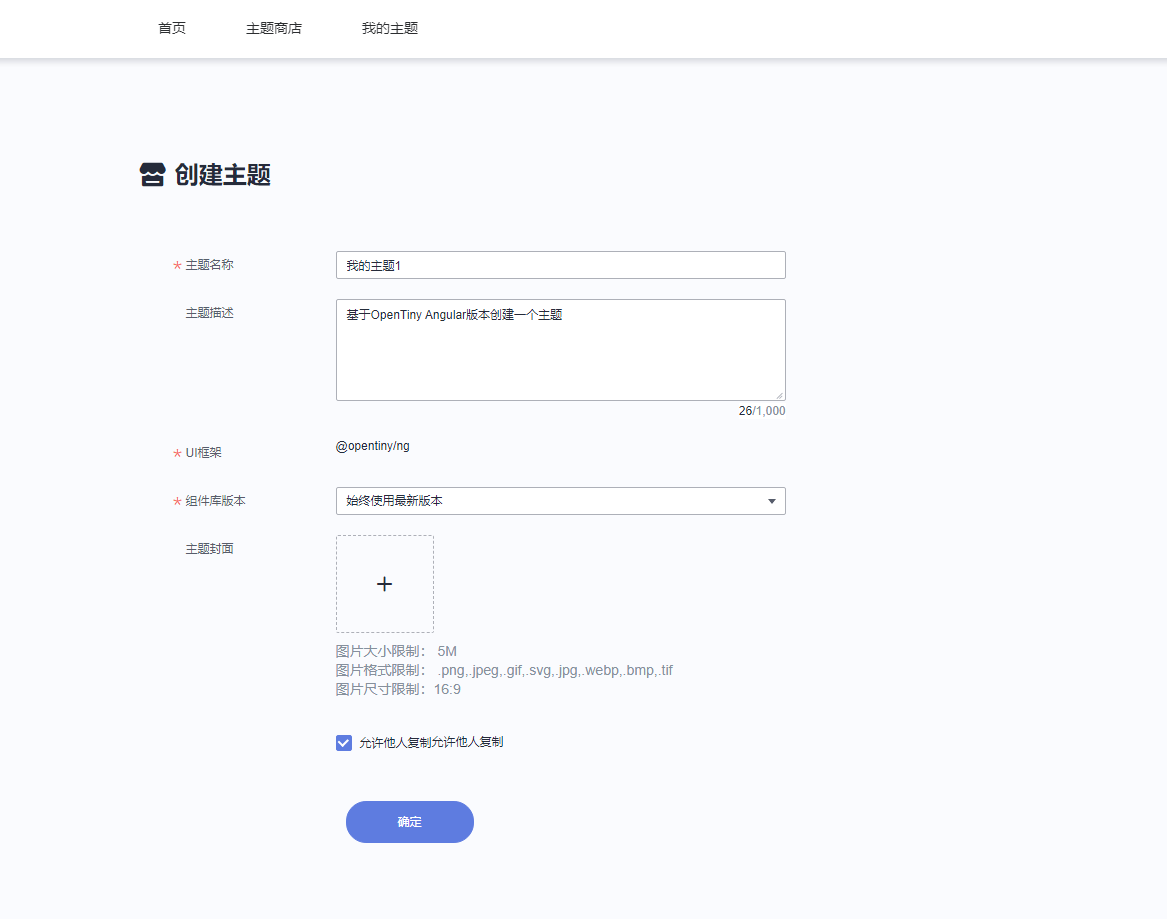This screenshot has width=1167, height=919.
Task: Click the 图片格式限制 hint text
Action: [x=504, y=670]
